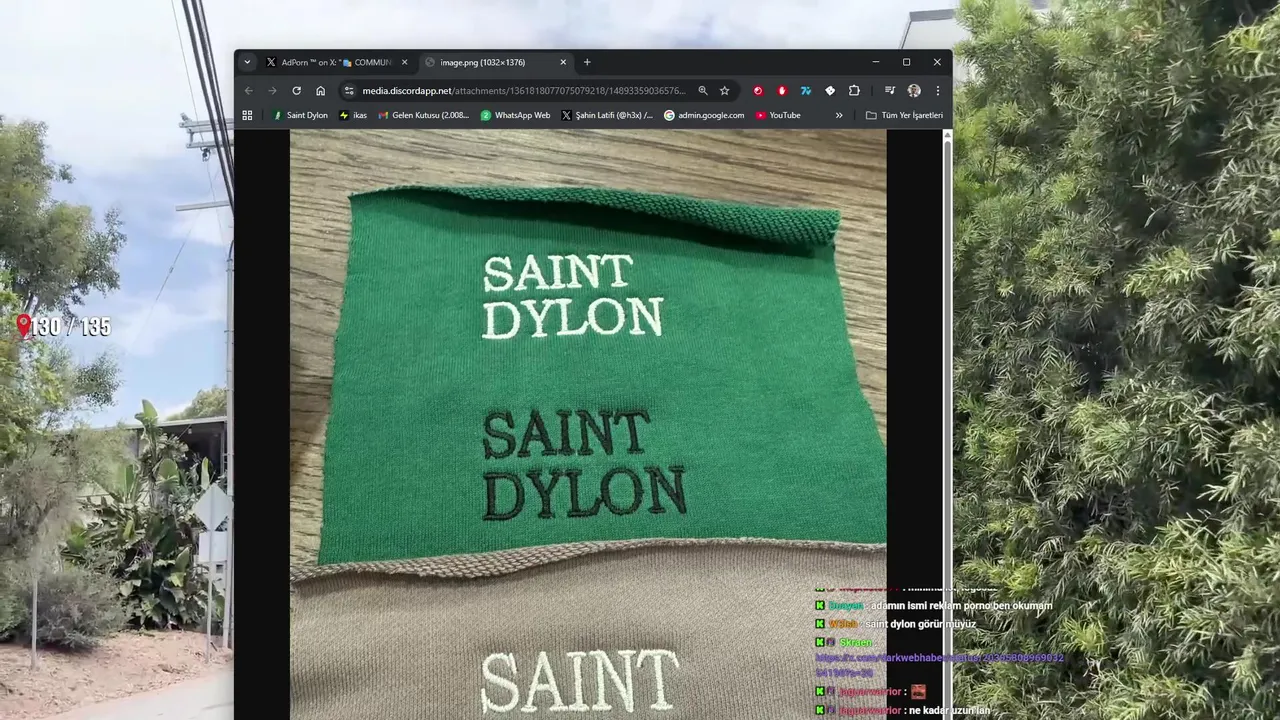
Task: Expand hidden bookmarks with double chevron
Action: click(839, 115)
